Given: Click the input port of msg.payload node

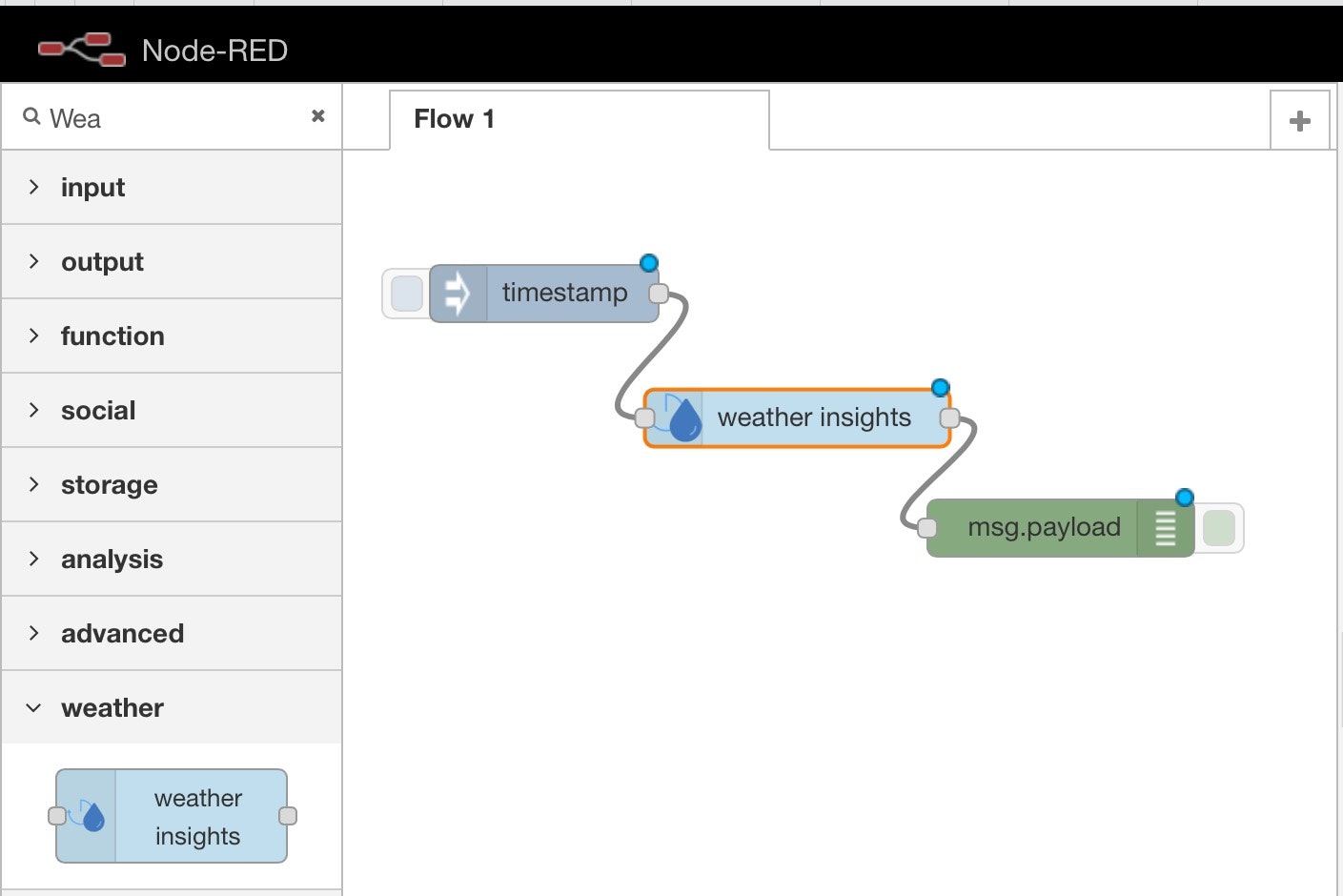Looking at the screenshot, I should 927,528.
